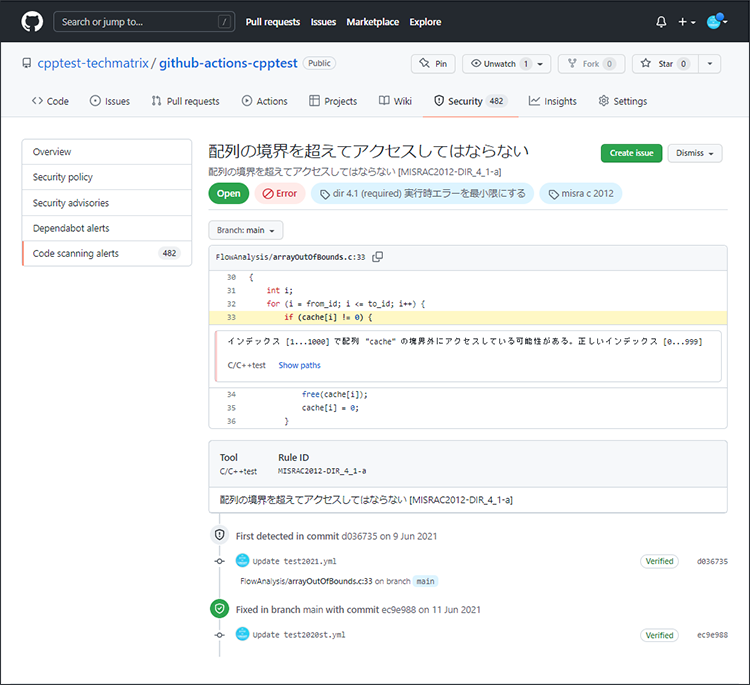The image size is (750, 685).
Task: Click the Fork button
Action: pos(591,64)
